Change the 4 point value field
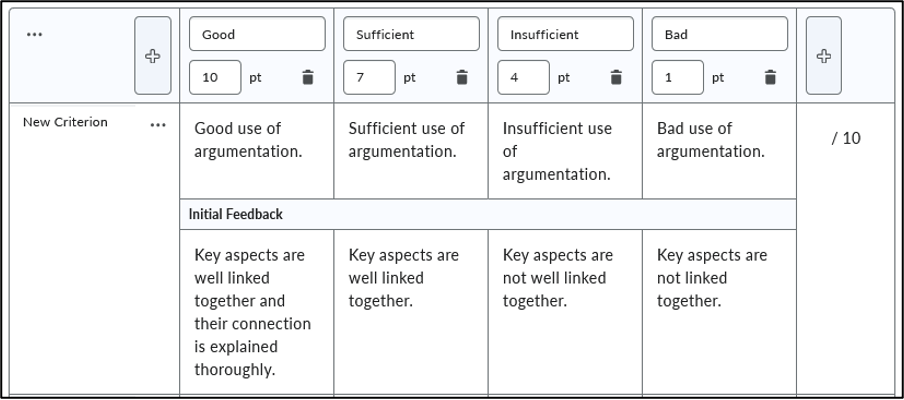The image size is (904, 400). [x=523, y=77]
